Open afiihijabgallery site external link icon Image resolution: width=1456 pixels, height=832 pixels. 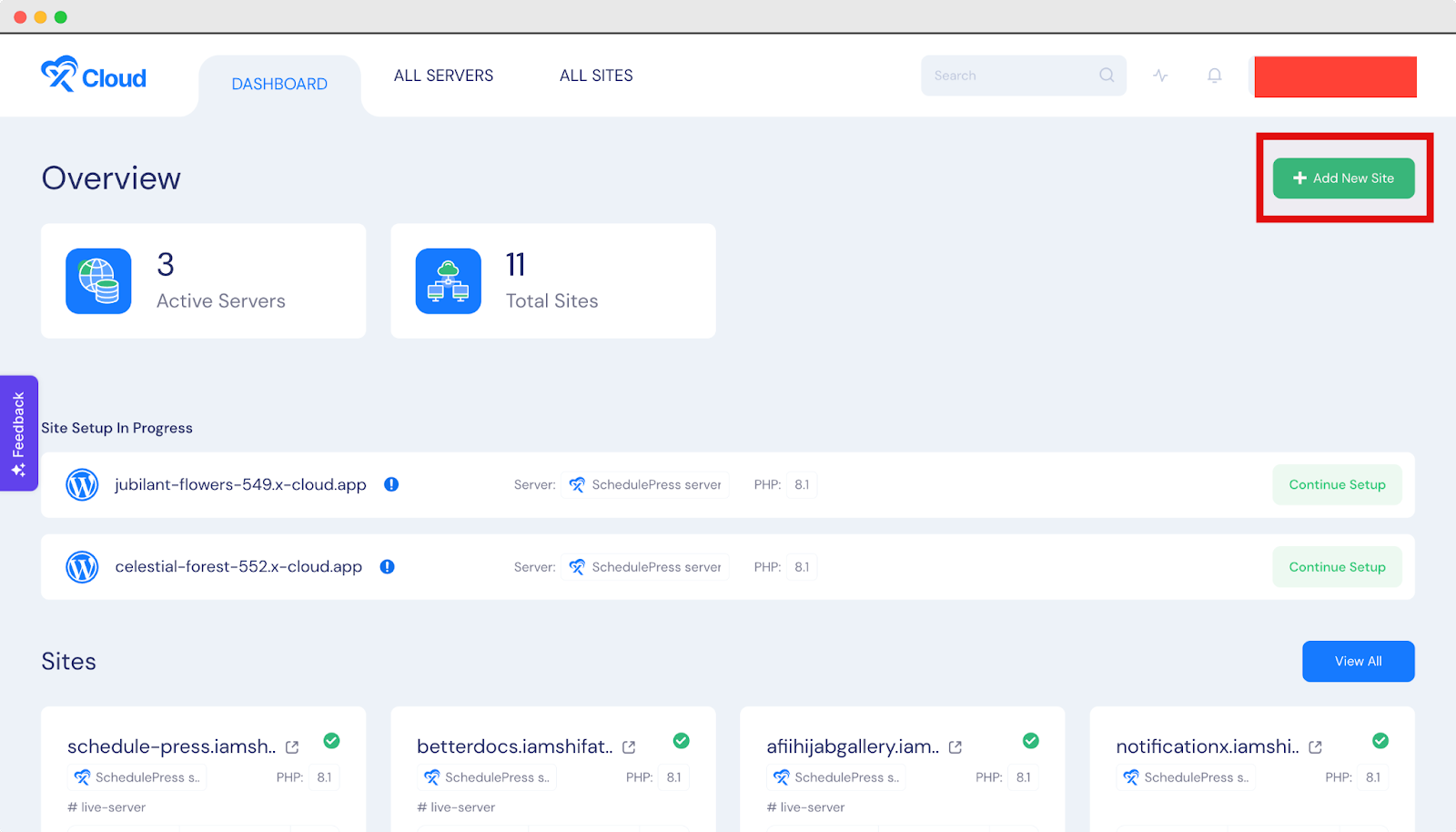[955, 747]
